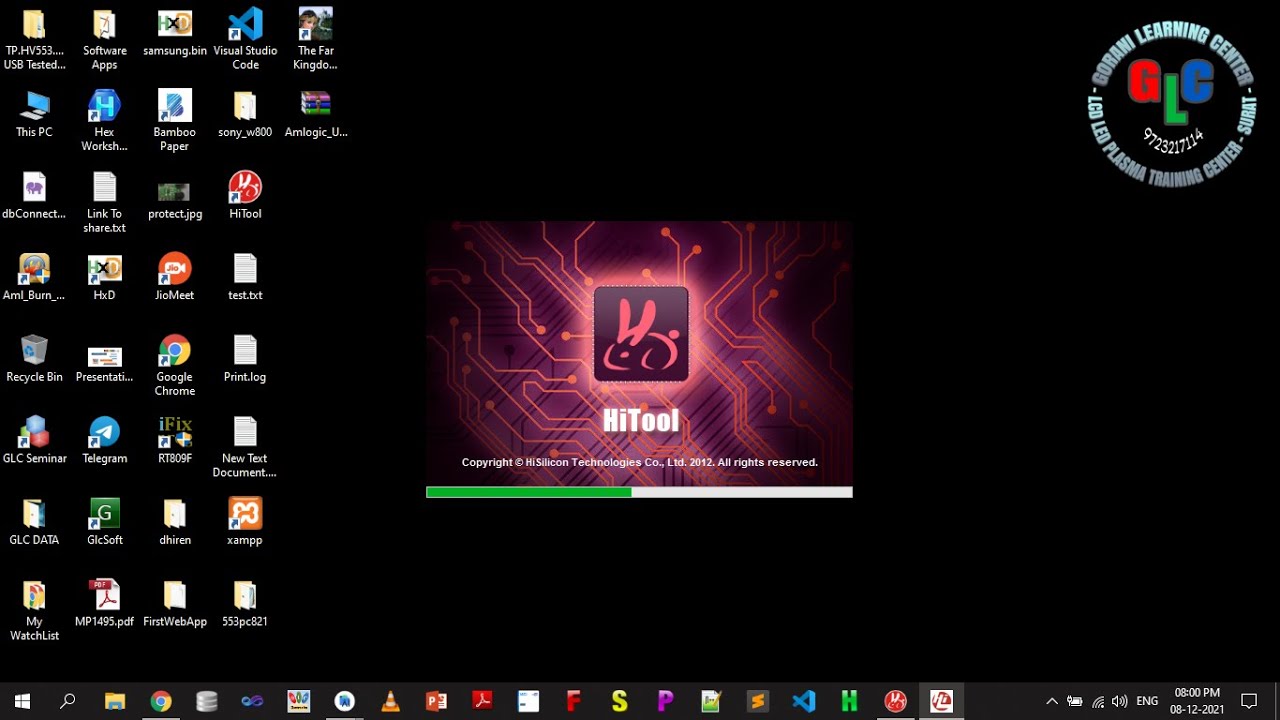Open the GlcSoft shortcut
This screenshot has width=1280, height=720.
[x=104, y=521]
